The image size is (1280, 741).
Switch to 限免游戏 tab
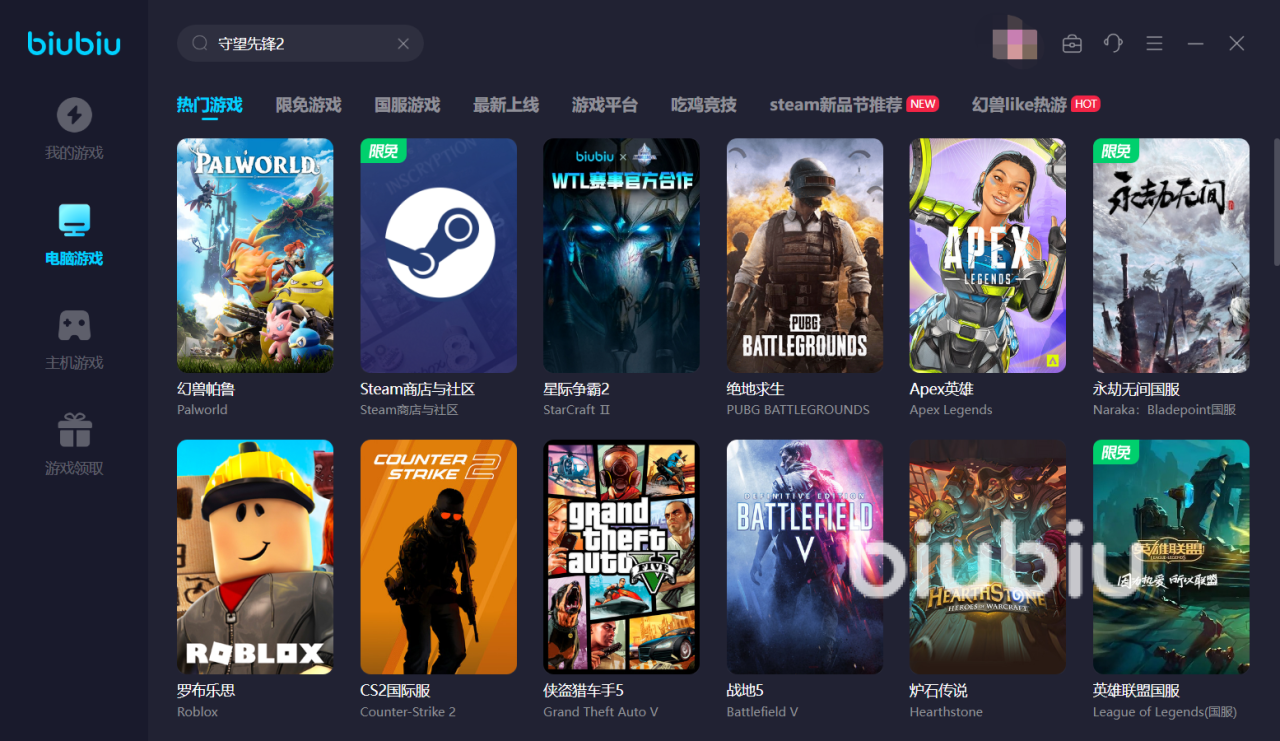point(308,105)
